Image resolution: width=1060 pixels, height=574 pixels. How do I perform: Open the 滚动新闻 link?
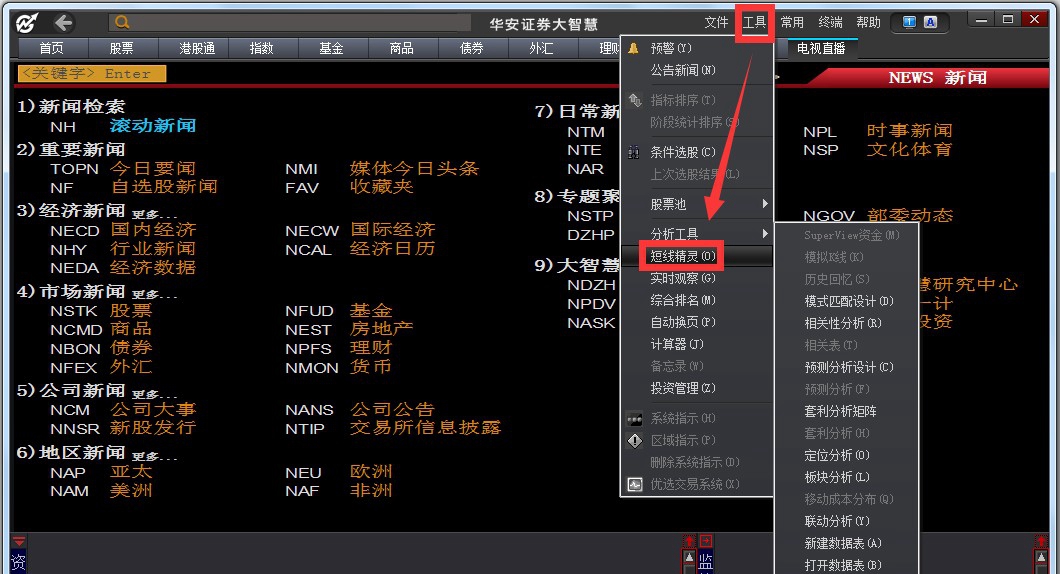[153, 126]
